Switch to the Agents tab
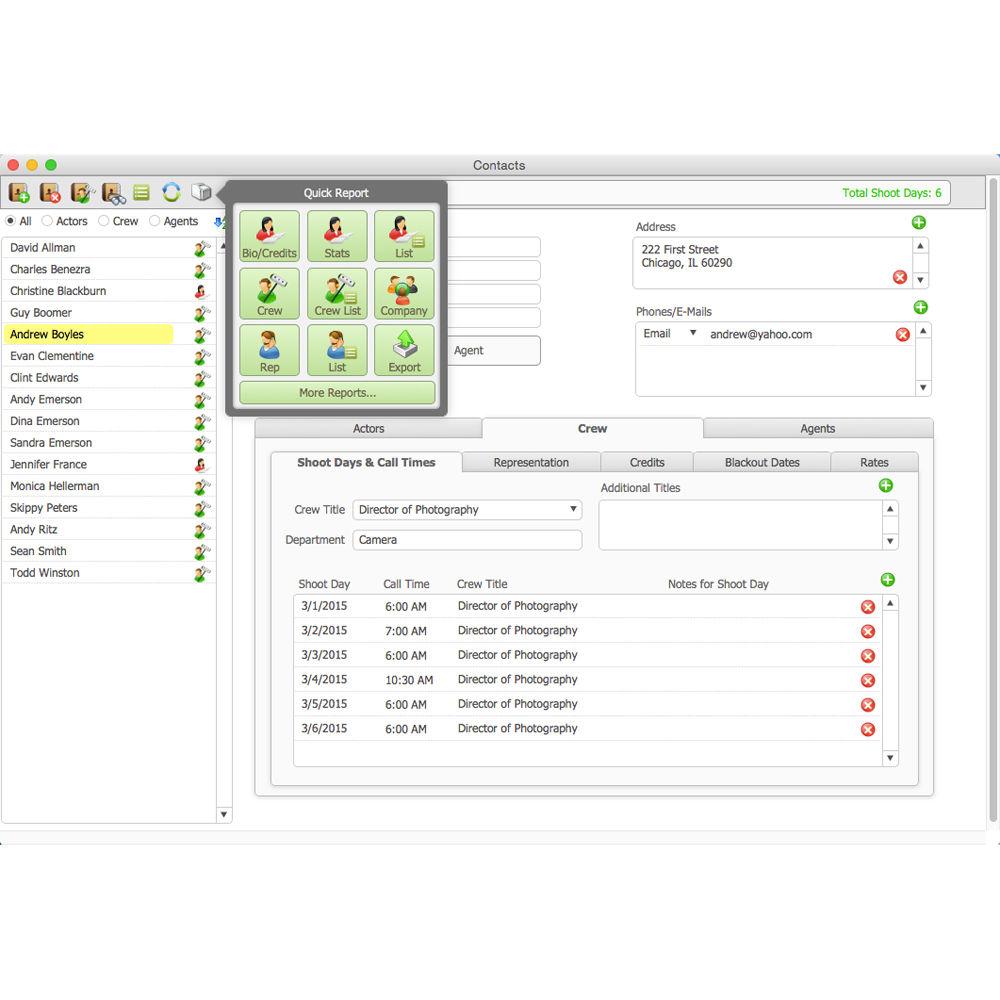The width and height of the screenshot is (1000, 1000). tap(817, 428)
